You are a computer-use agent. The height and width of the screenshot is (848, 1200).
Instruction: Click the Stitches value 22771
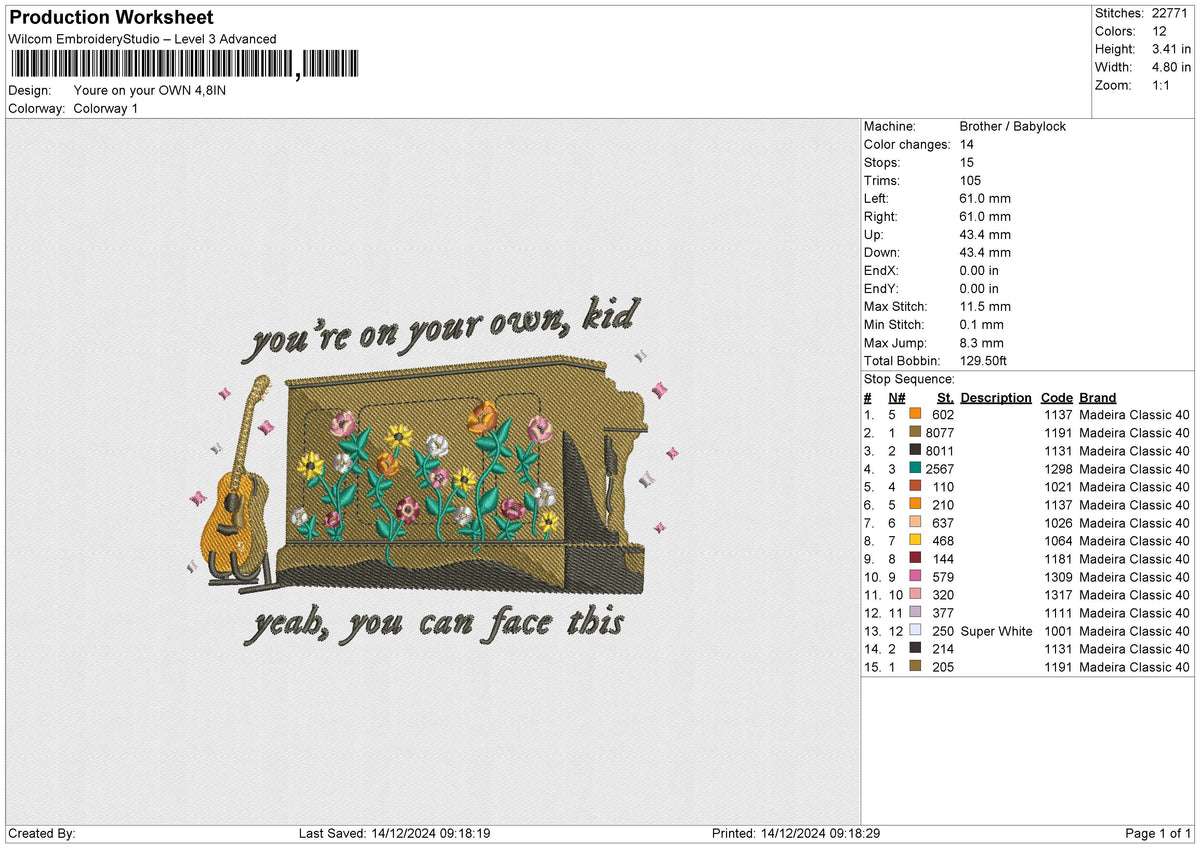(1172, 13)
